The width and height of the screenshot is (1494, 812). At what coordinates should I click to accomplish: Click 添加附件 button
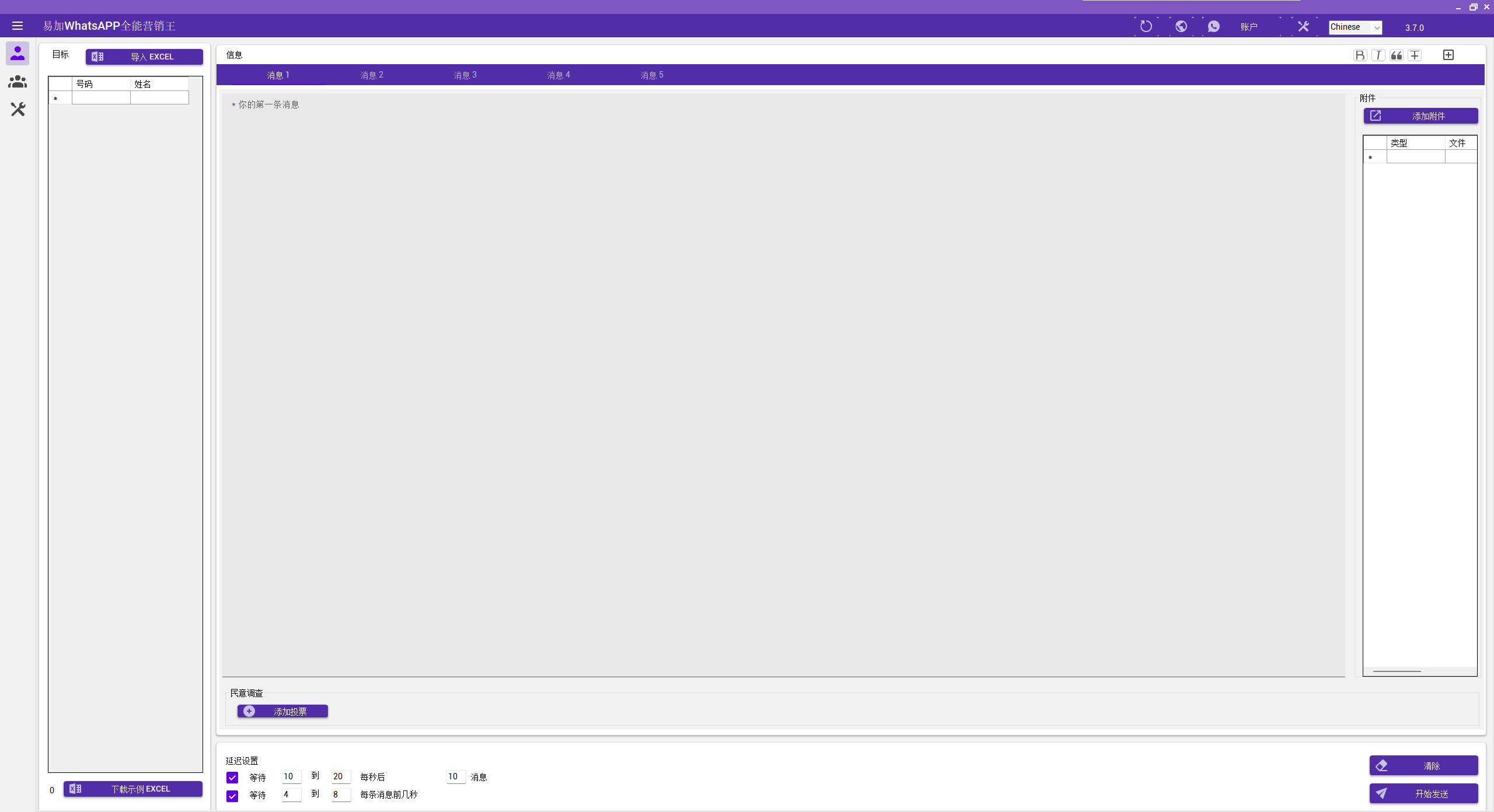tap(1420, 116)
